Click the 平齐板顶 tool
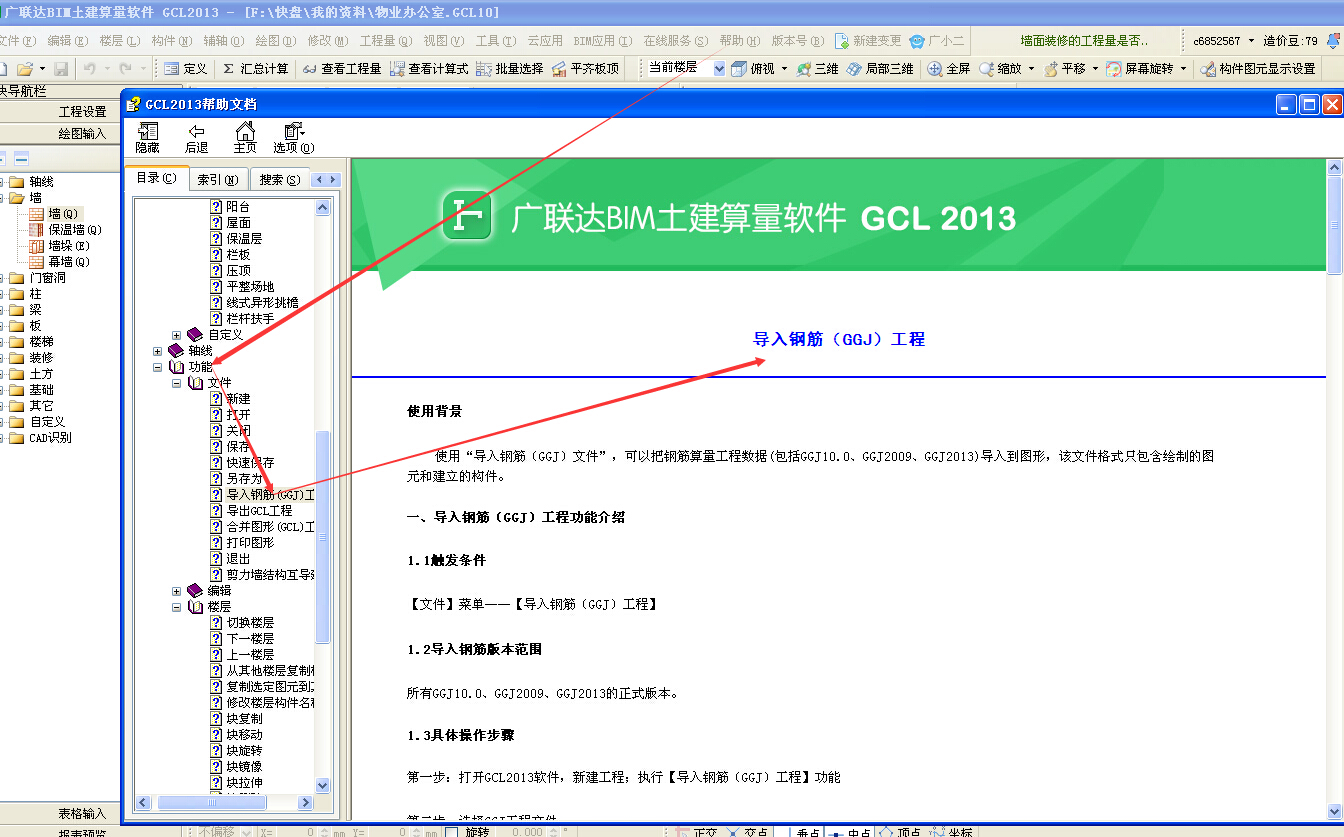Screen dimensions: 1344x837 tap(585, 69)
